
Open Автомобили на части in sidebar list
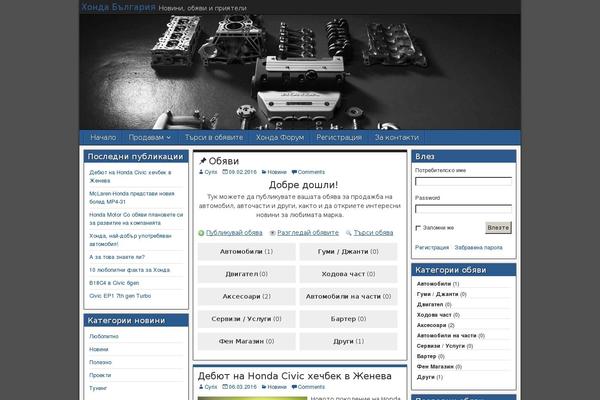coord(447,336)
